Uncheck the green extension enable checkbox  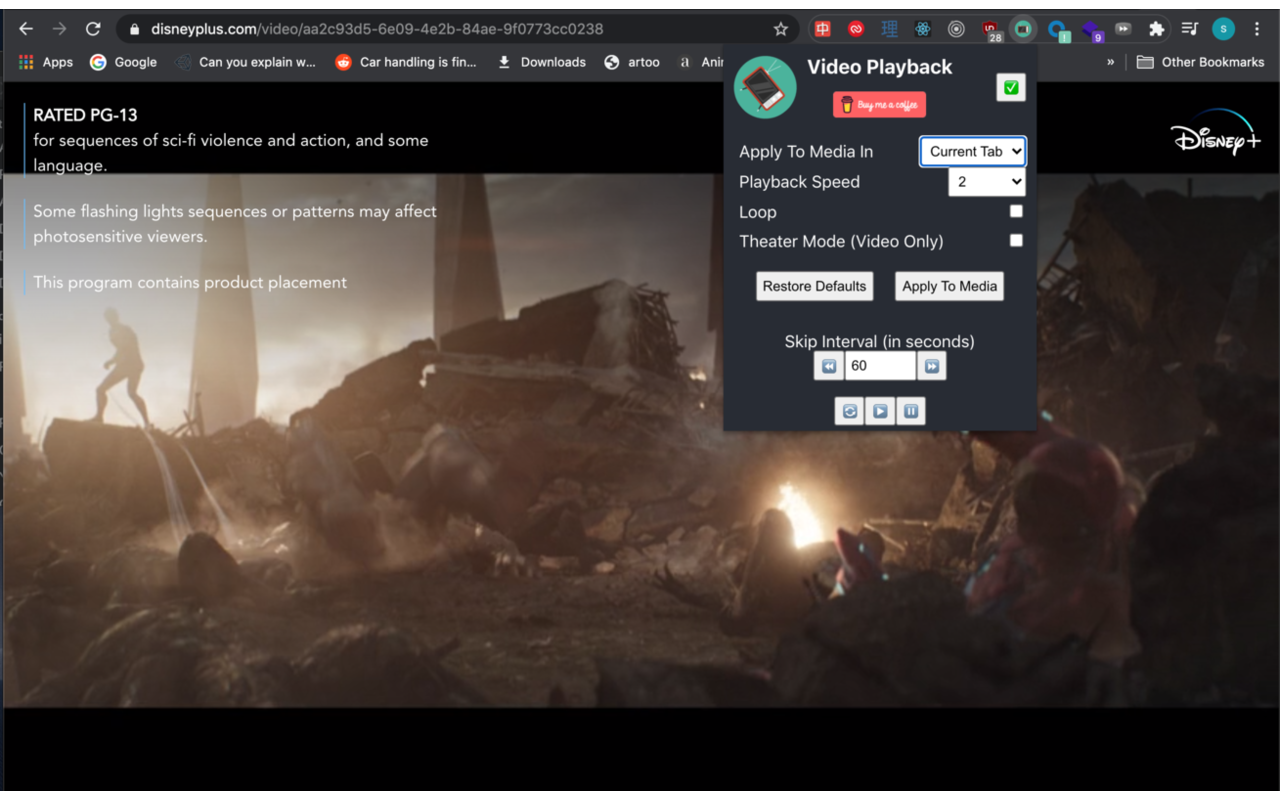pyautogui.click(x=1010, y=87)
